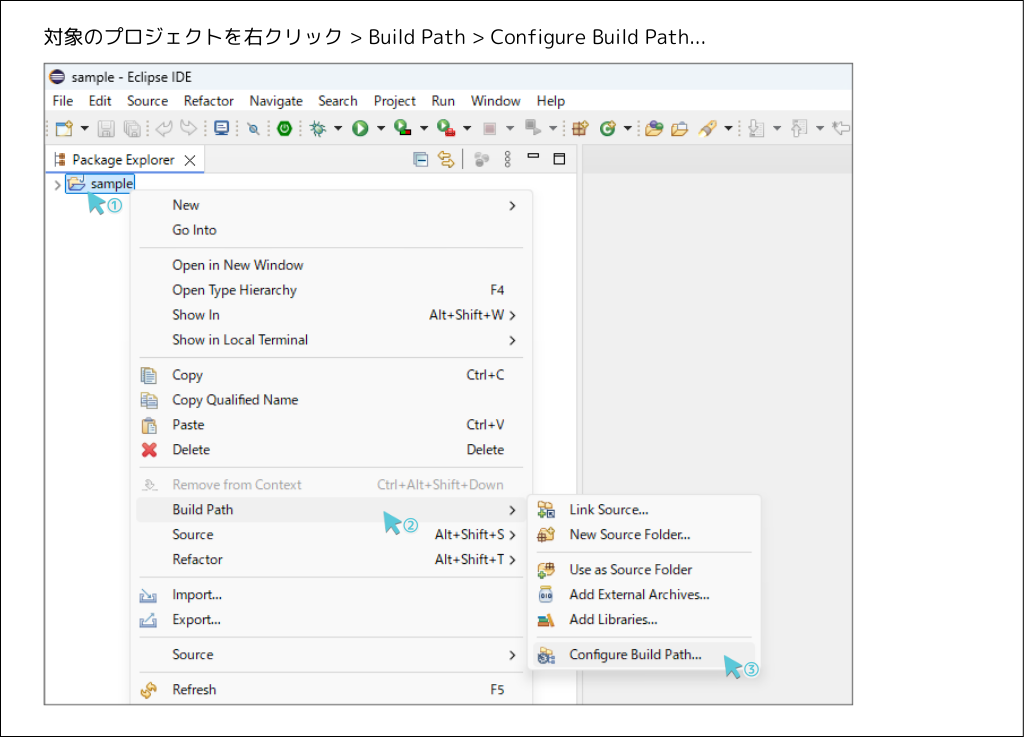The width and height of the screenshot is (1024, 738).
Task: Open the Package Explorer View Menu
Action: tap(507, 159)
